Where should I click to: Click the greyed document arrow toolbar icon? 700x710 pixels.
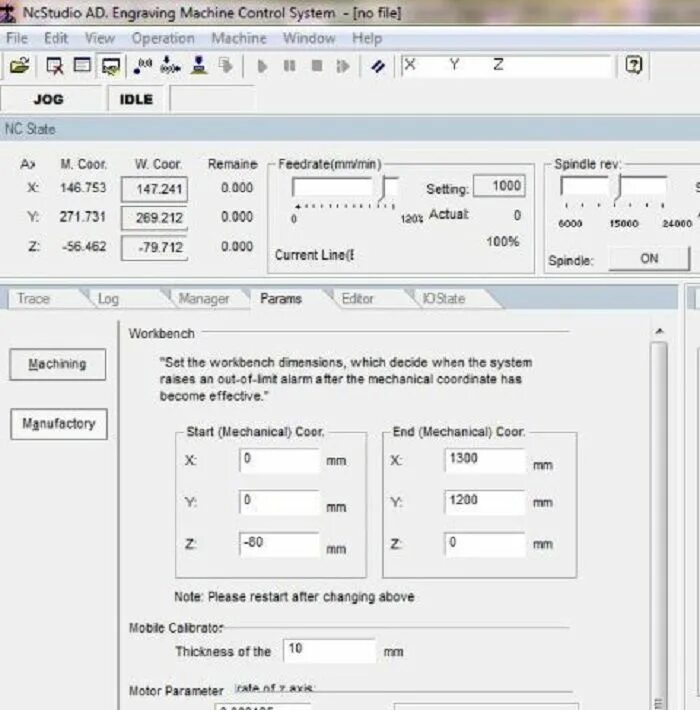pyautogui.click(x=225, y=66)
